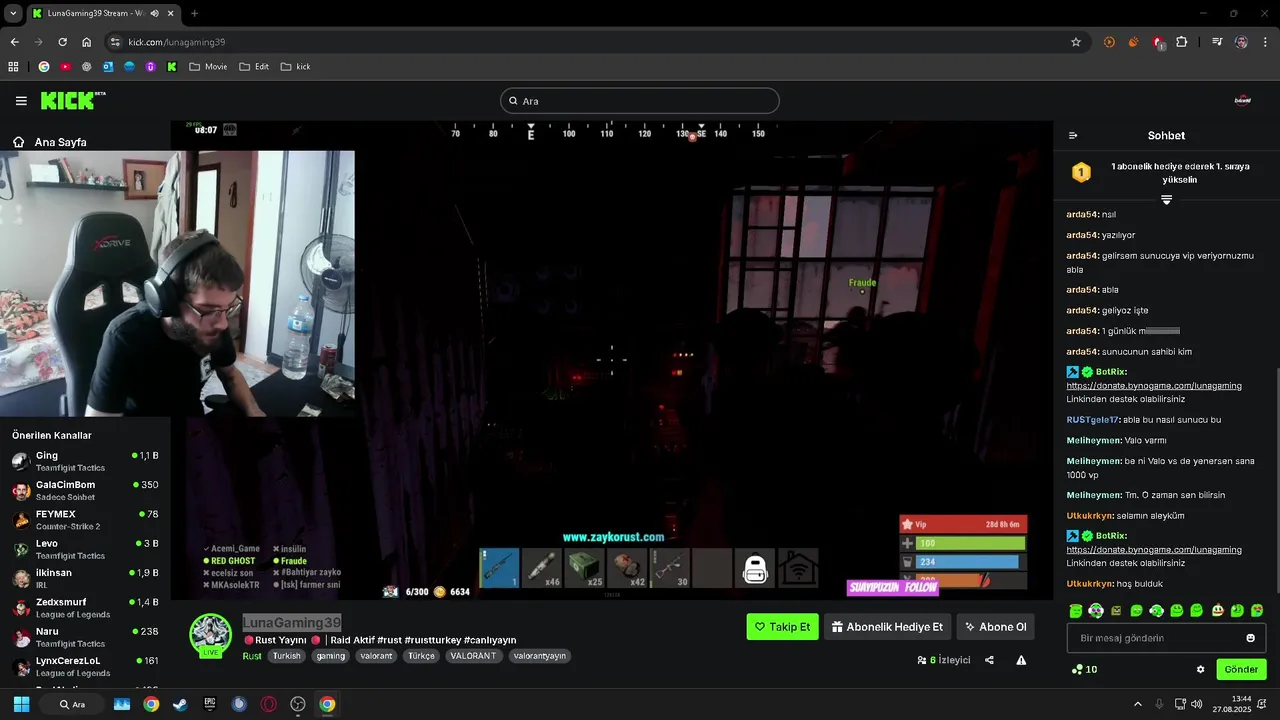This screenshot has height=720, width=1280.
Task: Select the VALORANT tag
Action: (473, 656)
